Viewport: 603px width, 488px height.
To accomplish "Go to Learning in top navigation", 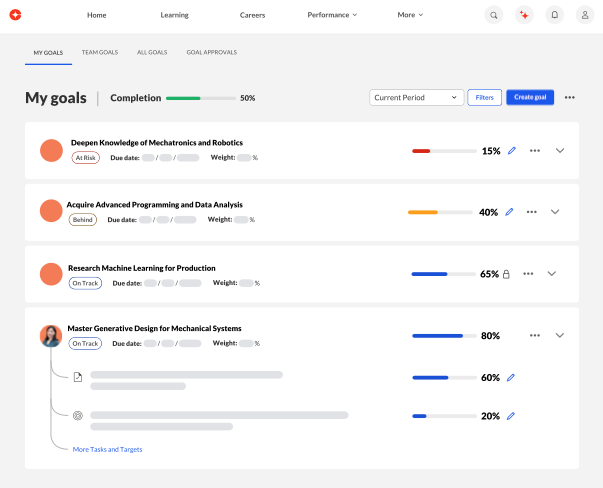I will (x=175, y=15).
